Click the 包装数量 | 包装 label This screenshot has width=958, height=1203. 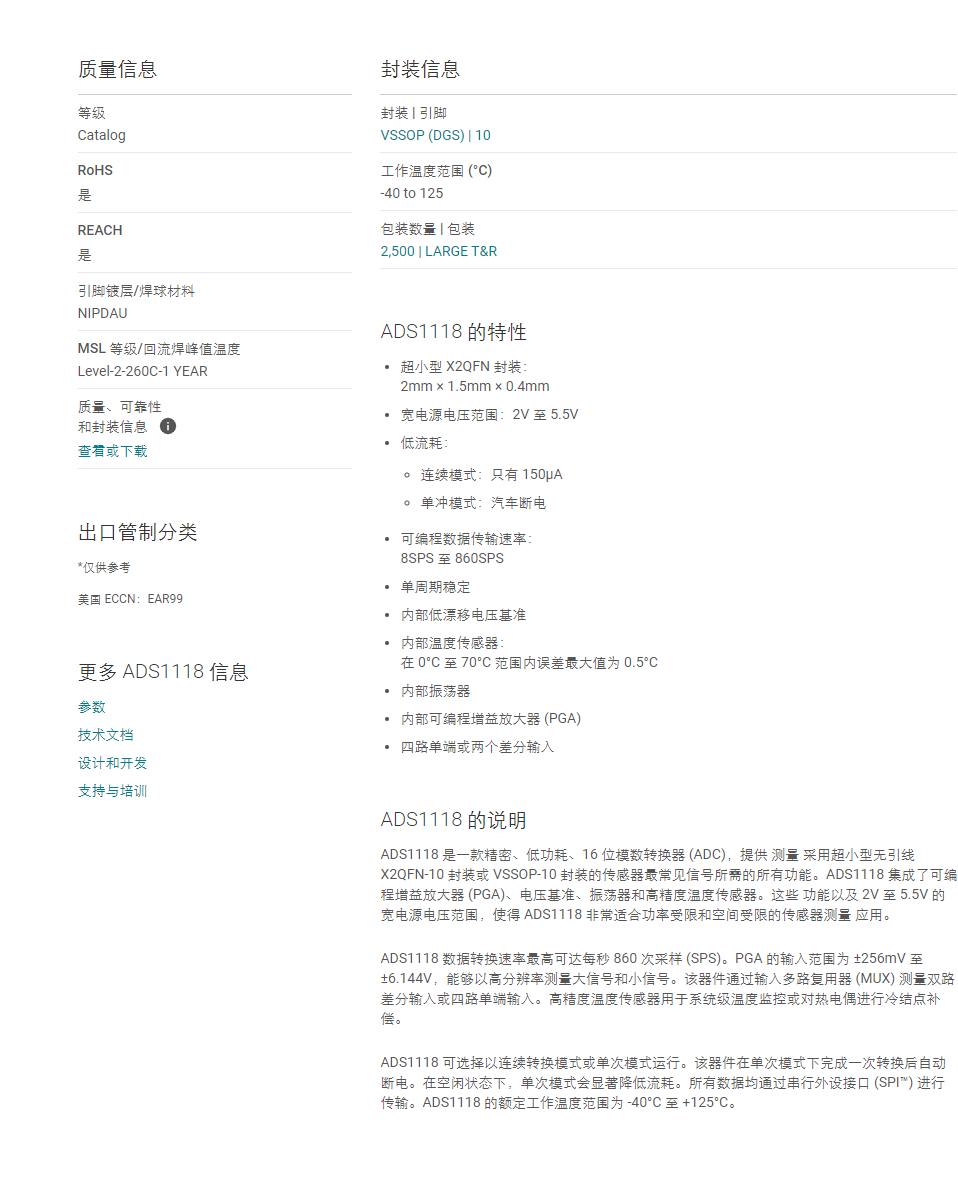click(428, 229)
